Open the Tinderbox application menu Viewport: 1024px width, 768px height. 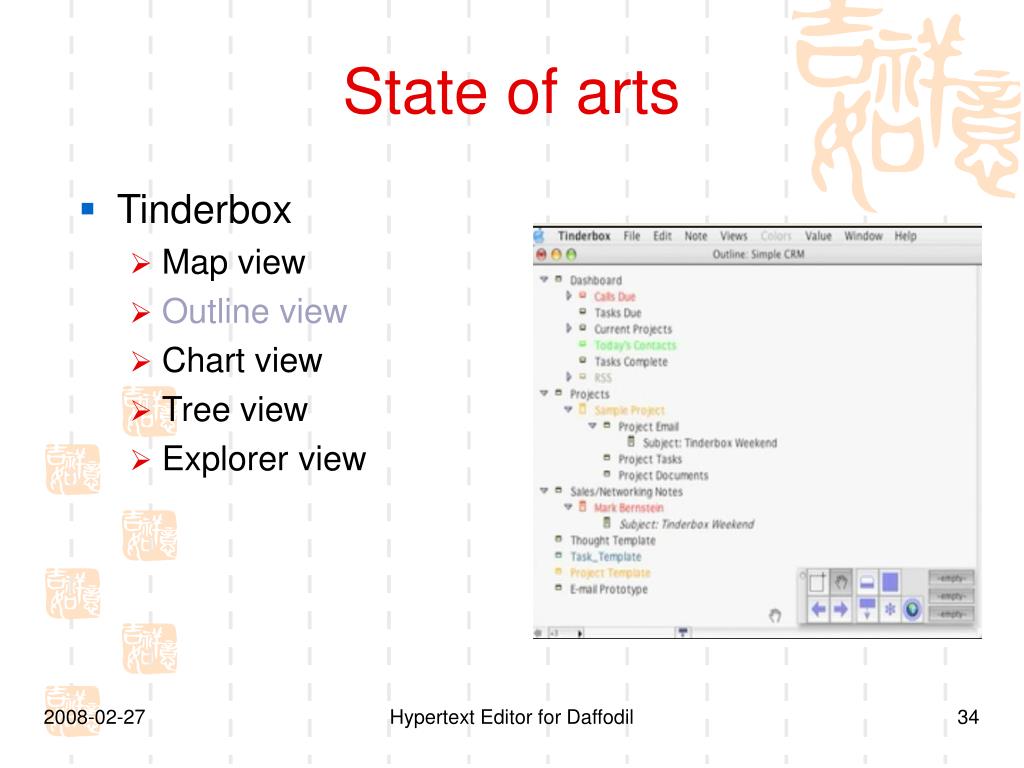584,236
